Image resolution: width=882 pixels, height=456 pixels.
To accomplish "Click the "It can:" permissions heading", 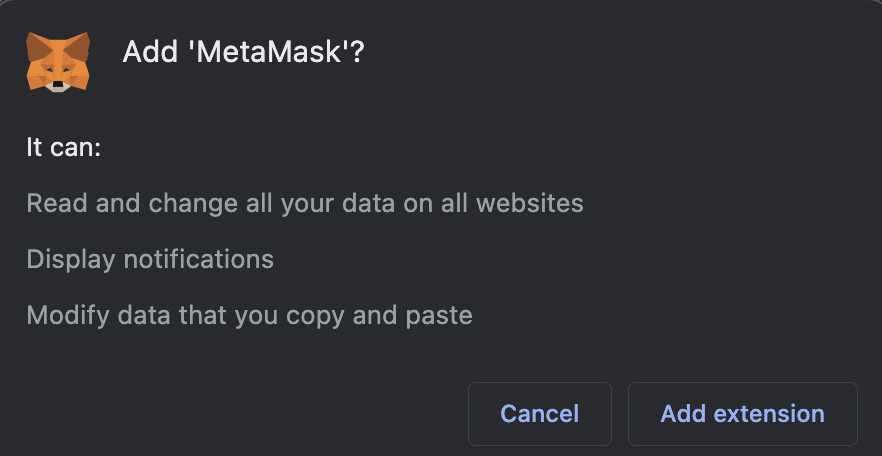I will click(65, 148).
